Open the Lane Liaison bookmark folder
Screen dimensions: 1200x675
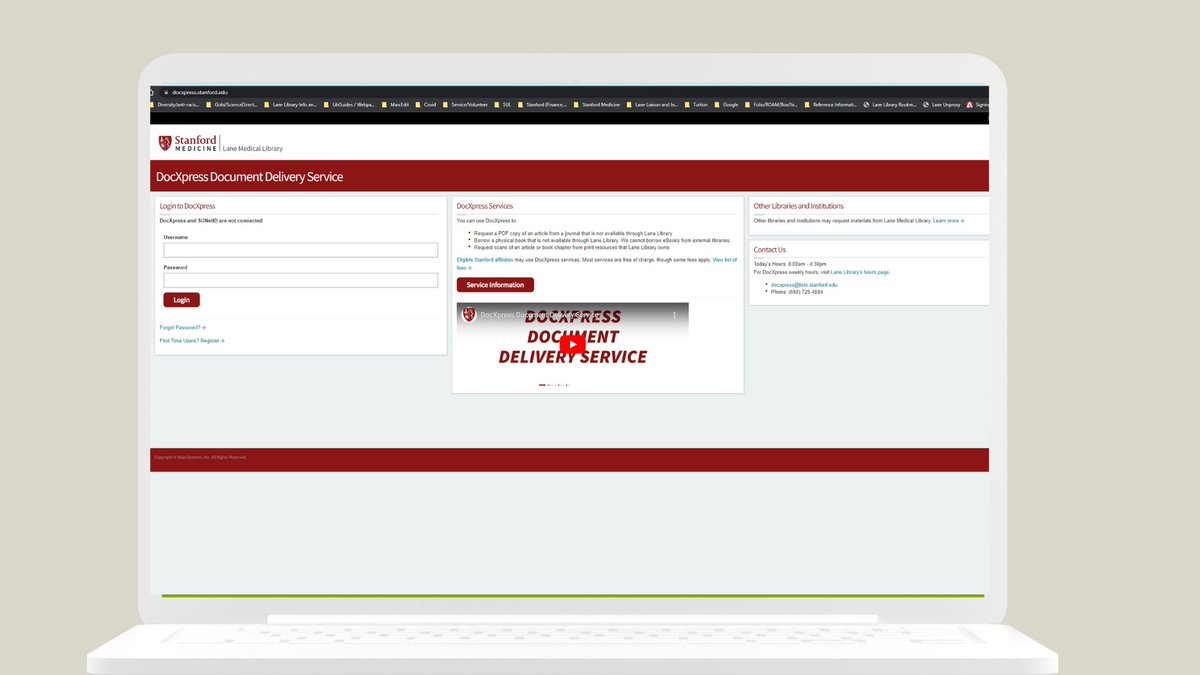pos(653,104)
